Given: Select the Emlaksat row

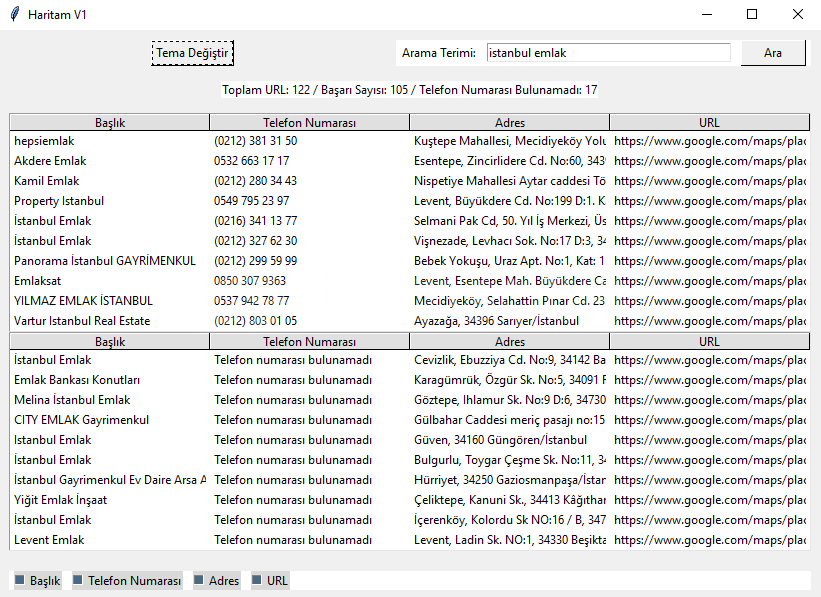Looking at the screenshot, I should click(409, 281).
